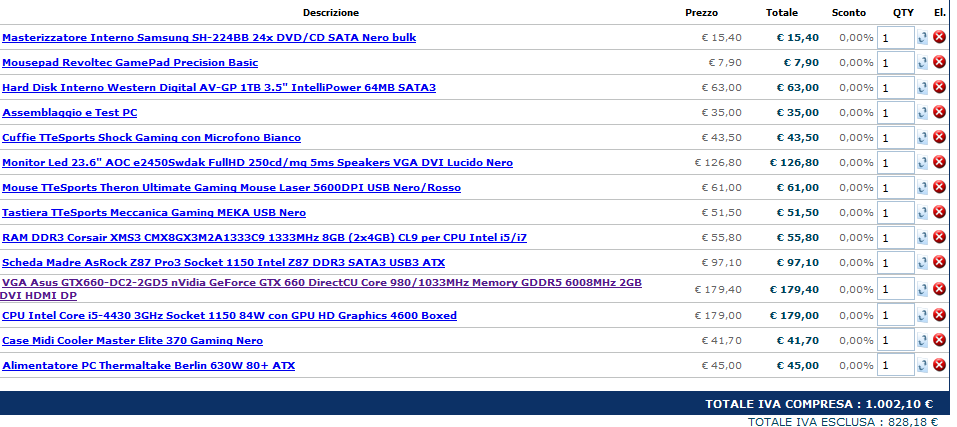Refresh quantity for AsRock motherboard
The width and height of the screenshot is (957, 427).
(922, 263)
